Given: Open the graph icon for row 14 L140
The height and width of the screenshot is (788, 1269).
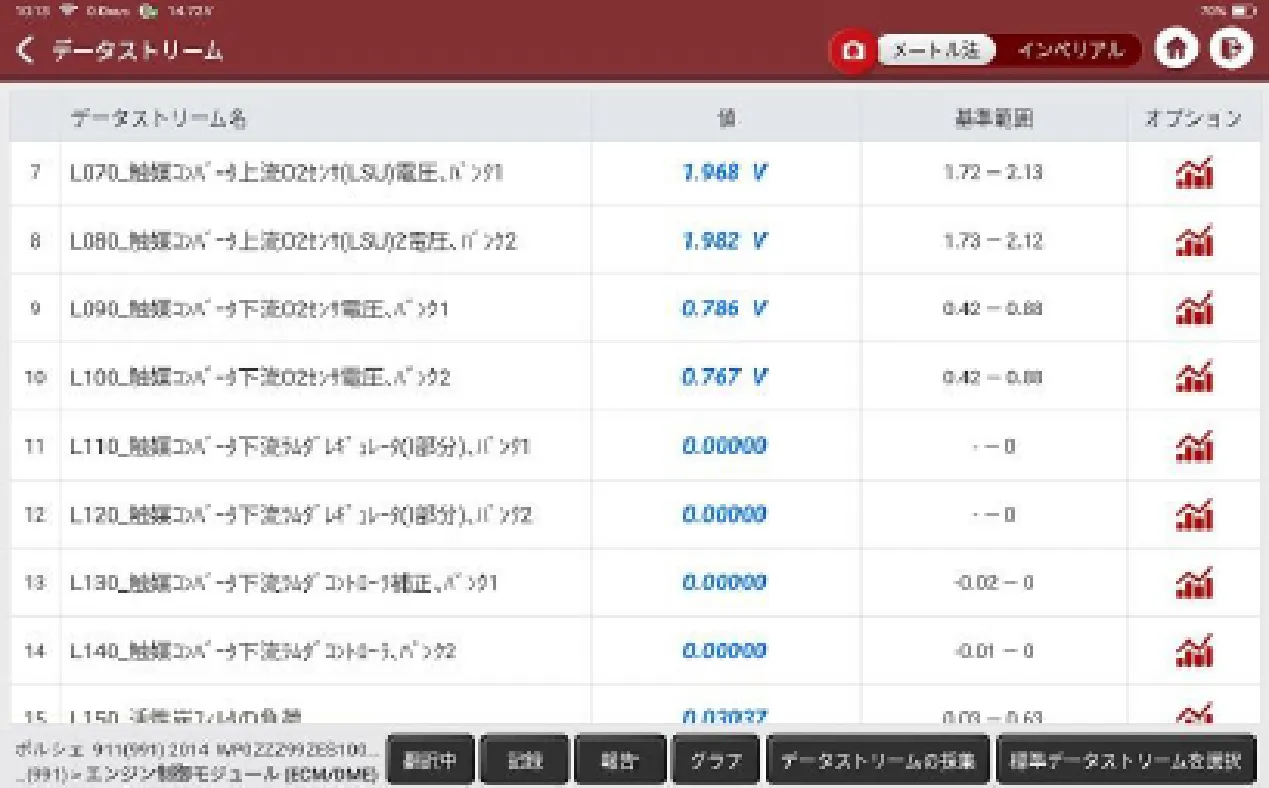Looking at the screenshot, I should point(1193,651).
